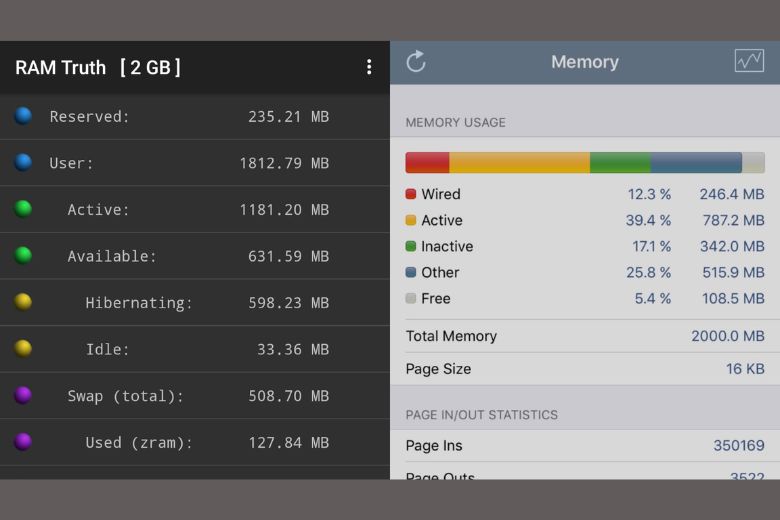Screen dimensions: 780x520
Task: Click the orange Active segment of usage bar
Action: (519, 163)
